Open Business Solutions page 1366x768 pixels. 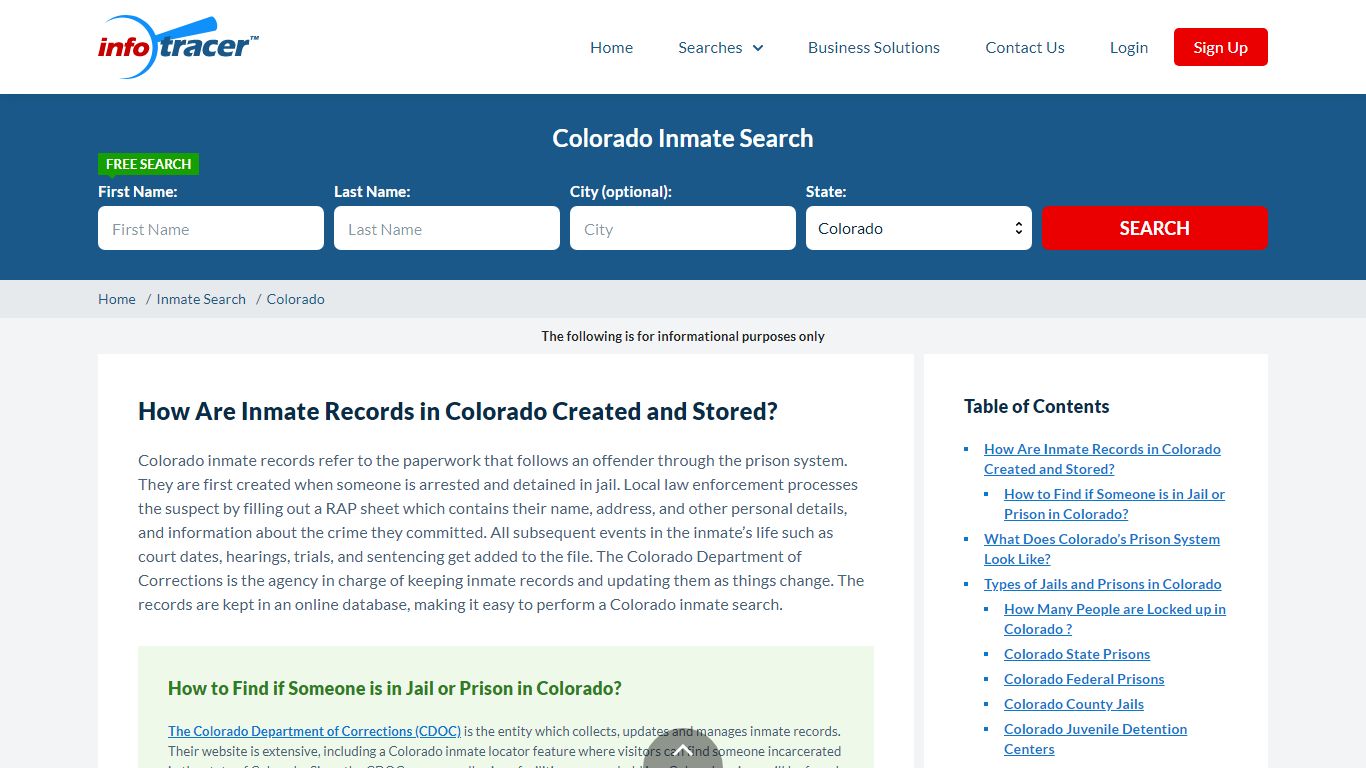pos(874,48)
